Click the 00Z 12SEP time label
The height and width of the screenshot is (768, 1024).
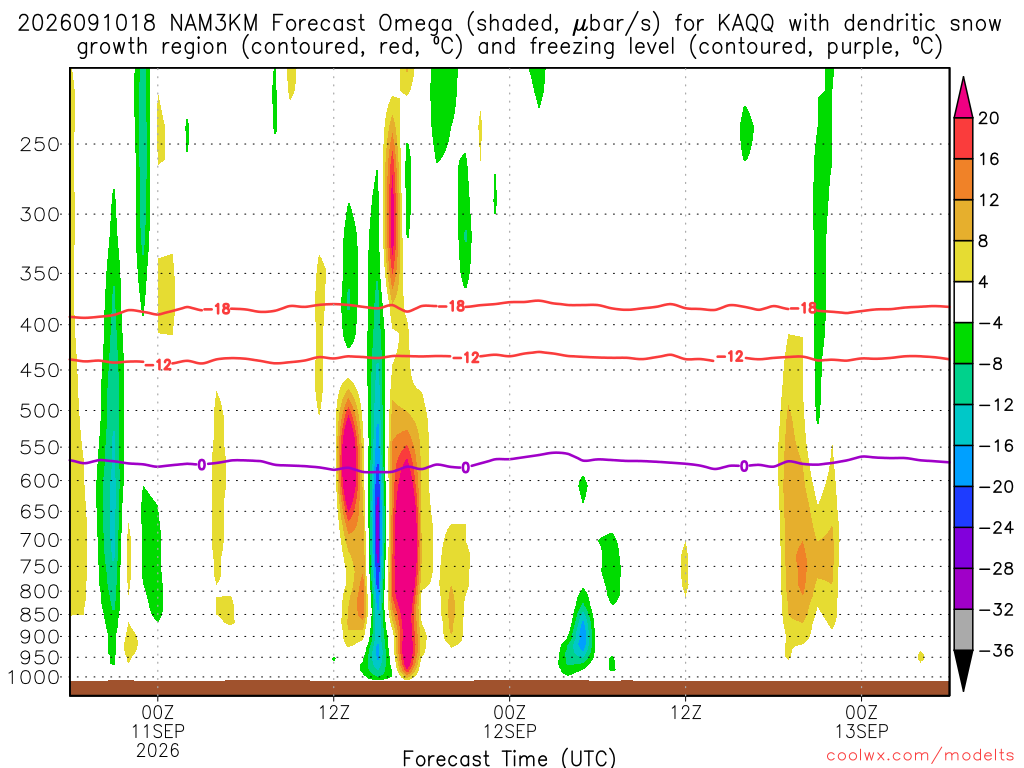[x=510, y=721]
